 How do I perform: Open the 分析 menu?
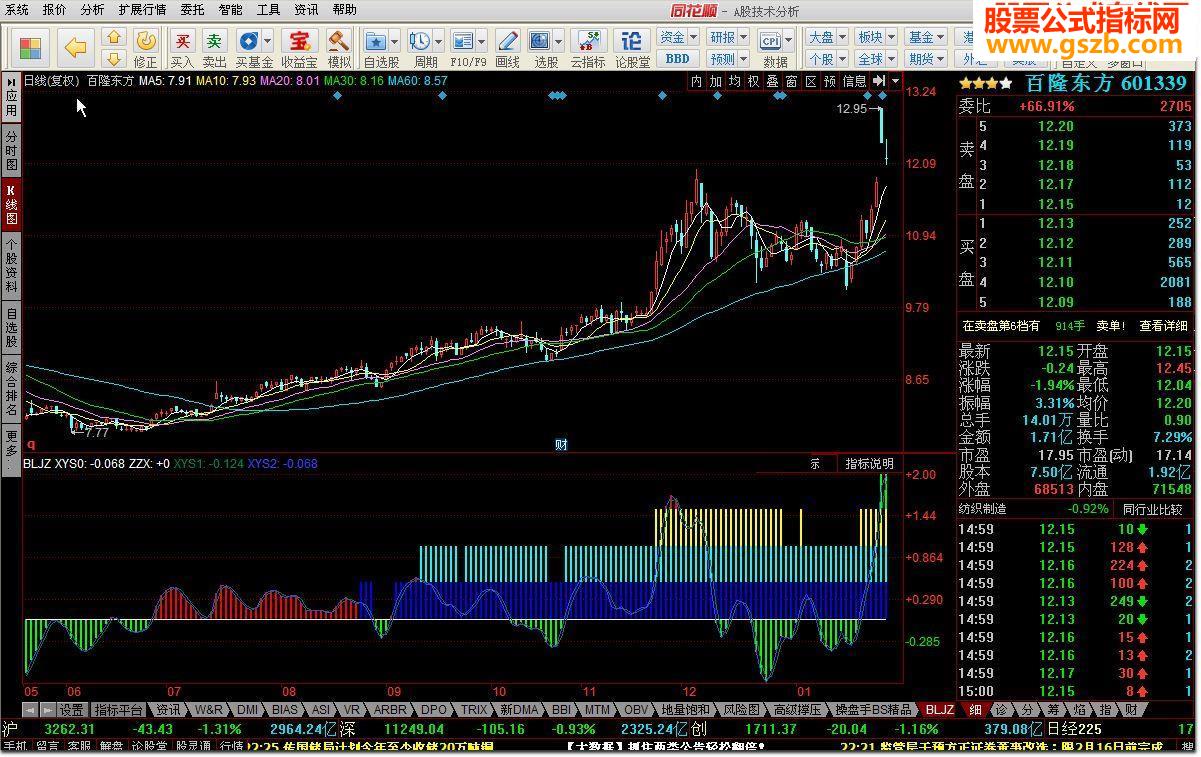(91, 9)
